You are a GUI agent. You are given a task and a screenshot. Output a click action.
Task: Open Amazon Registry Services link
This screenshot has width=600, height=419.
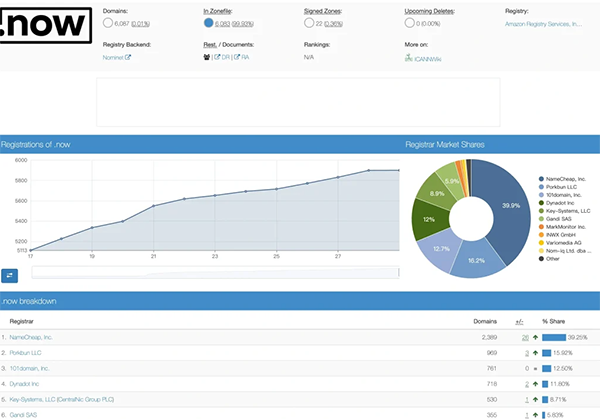(x=544, y=22)
